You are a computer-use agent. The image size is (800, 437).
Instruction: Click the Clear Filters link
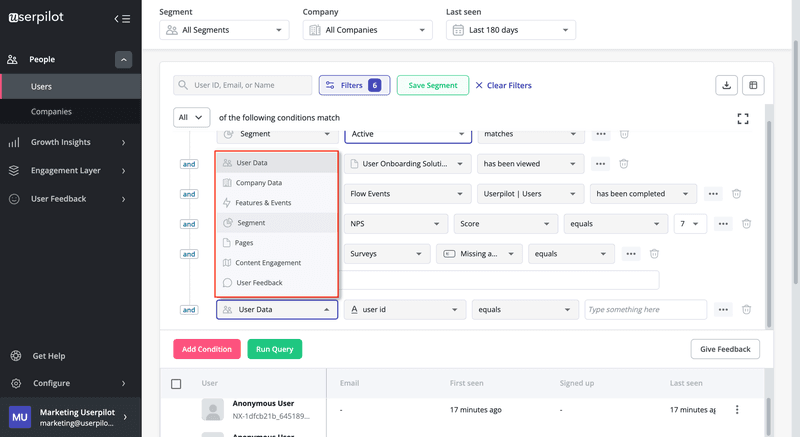(504, 85)
